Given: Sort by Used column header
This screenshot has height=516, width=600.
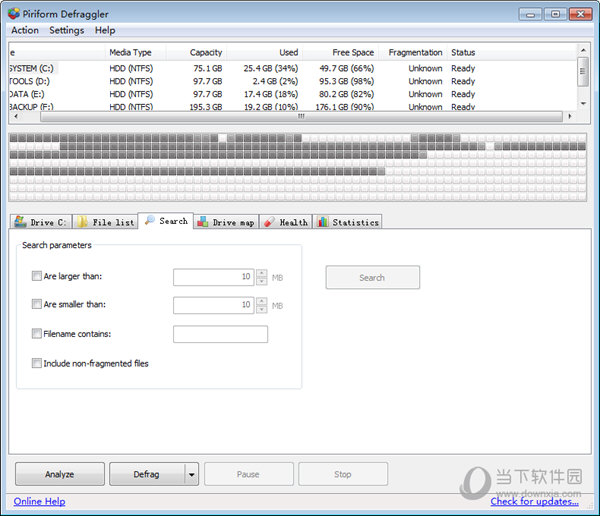Looking at the screenshot, I should pos(264,52).
